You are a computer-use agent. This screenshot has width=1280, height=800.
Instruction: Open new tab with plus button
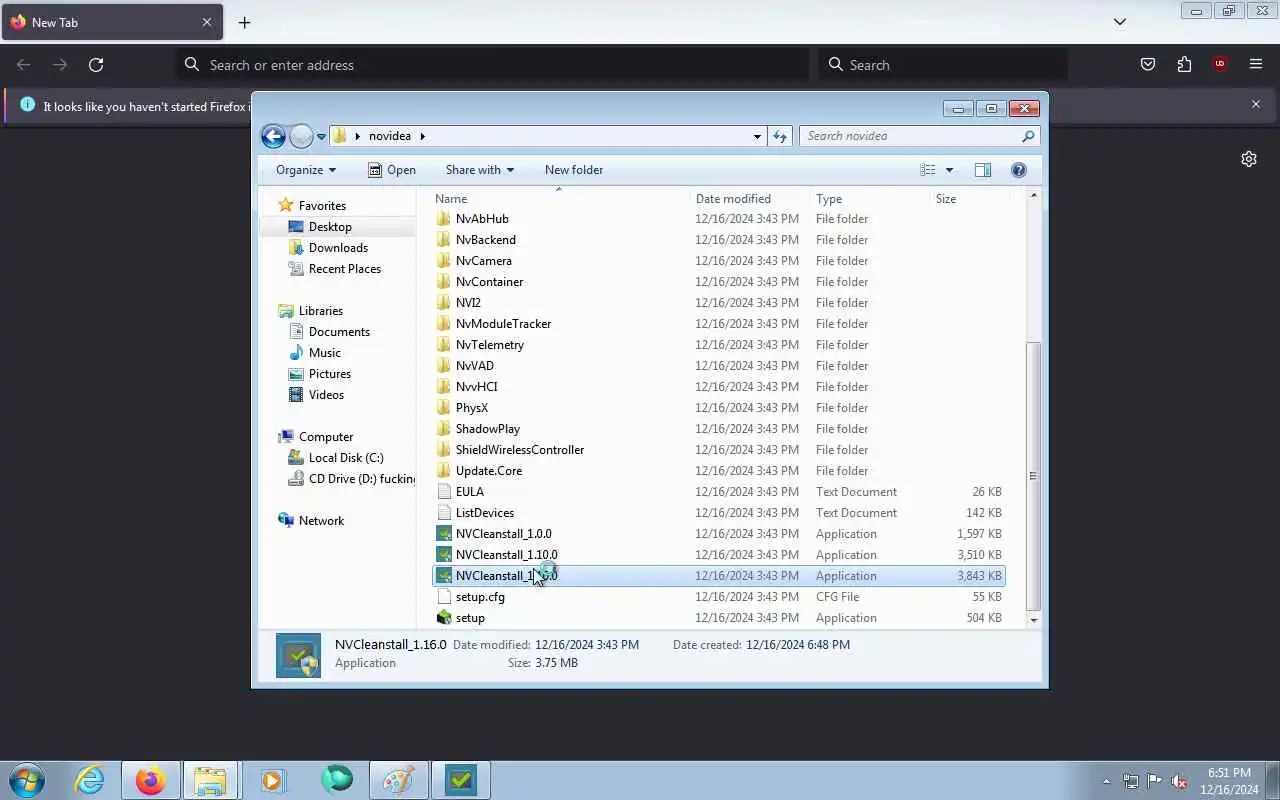(244, 22)
